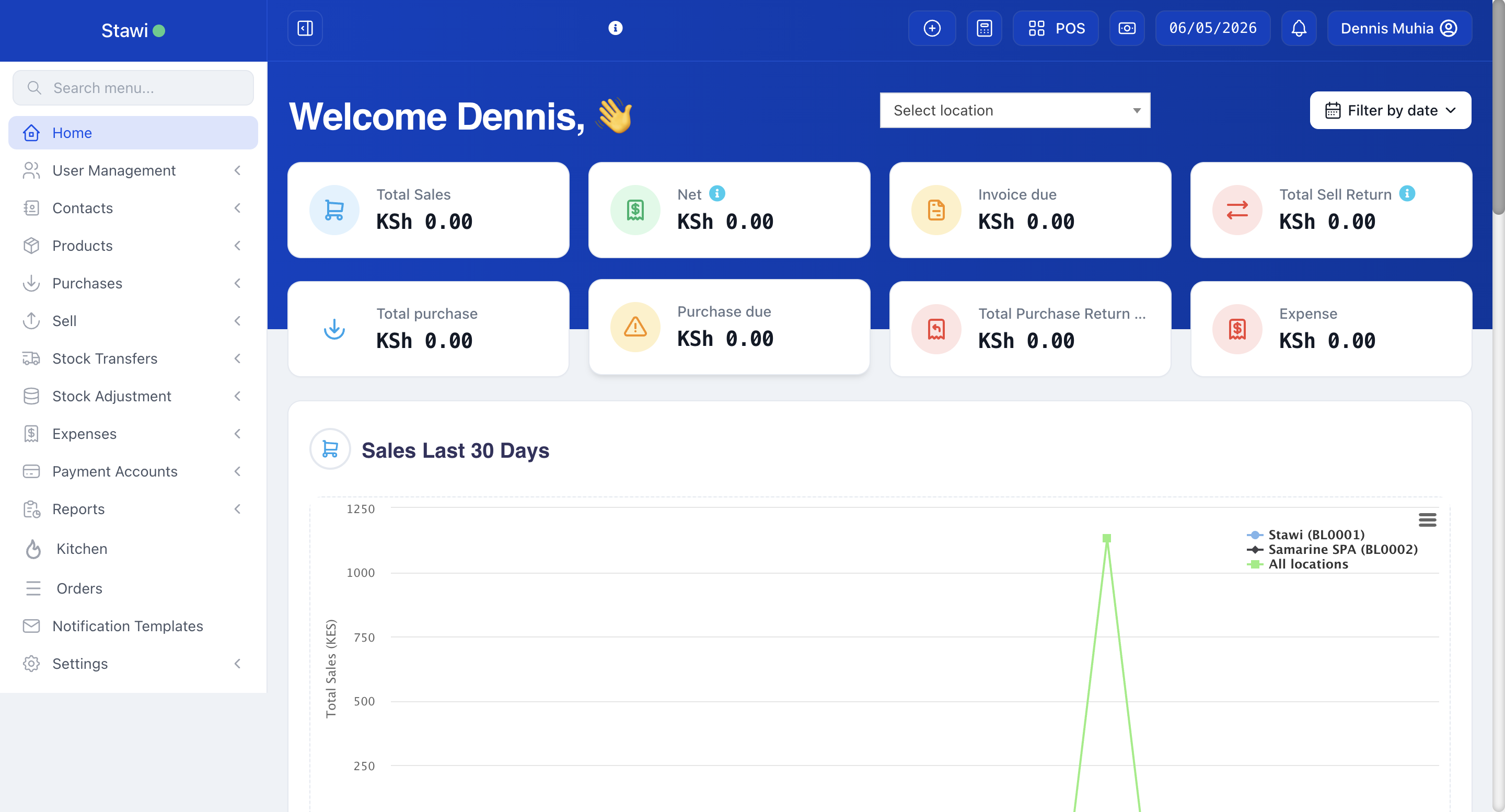This screenshot has width=1505, height=812.
Task: Click the Sales Last 30 Days heading
Action: [455, 450]
